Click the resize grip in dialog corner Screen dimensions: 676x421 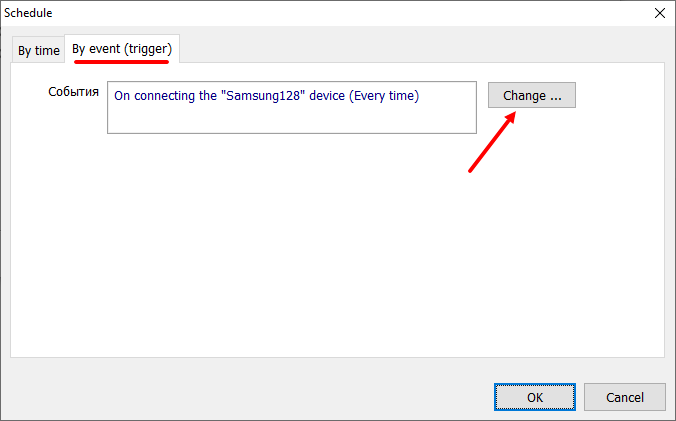click(x=670, y=415)
